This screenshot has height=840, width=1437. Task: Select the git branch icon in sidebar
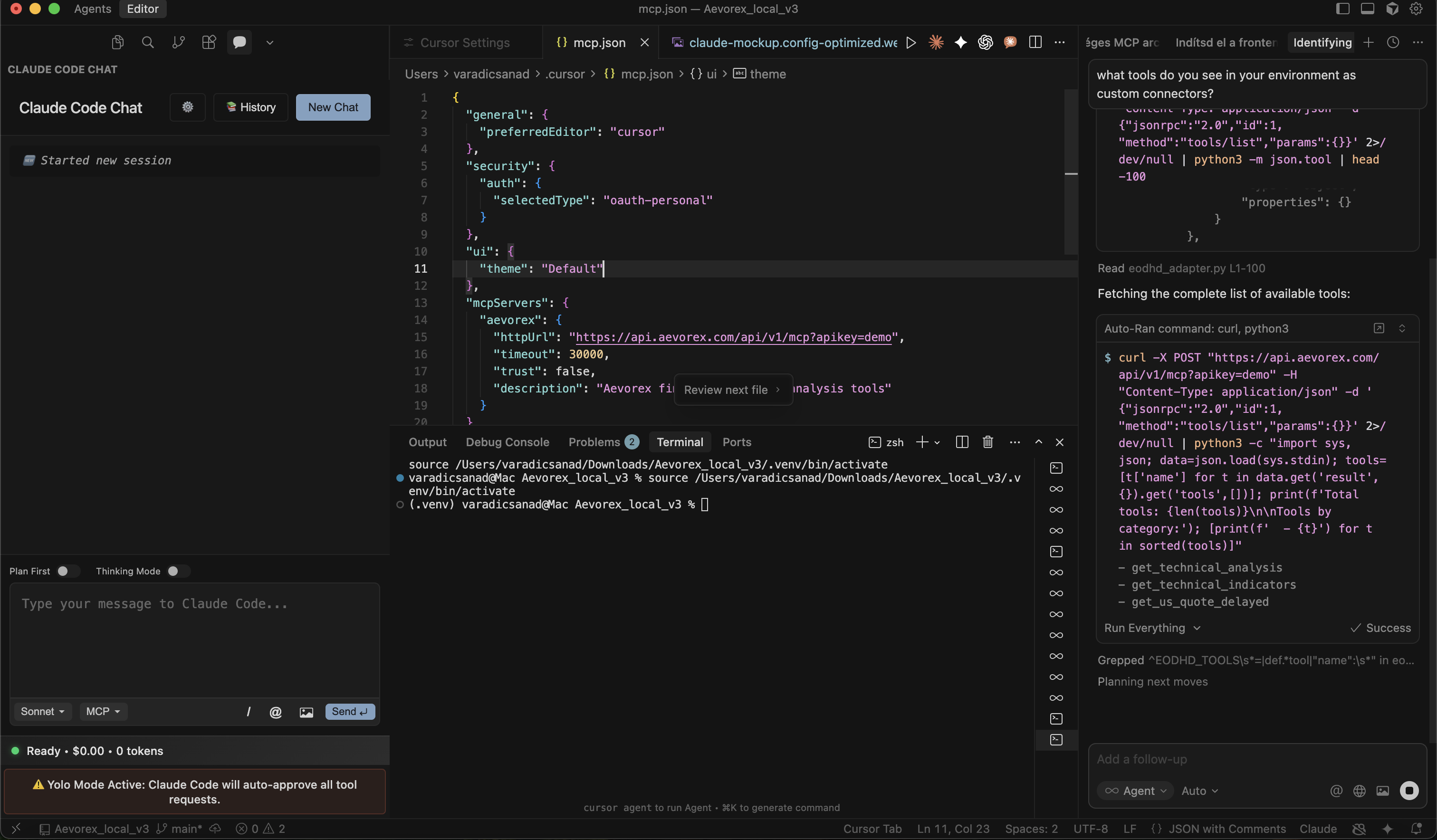point(178,42)
